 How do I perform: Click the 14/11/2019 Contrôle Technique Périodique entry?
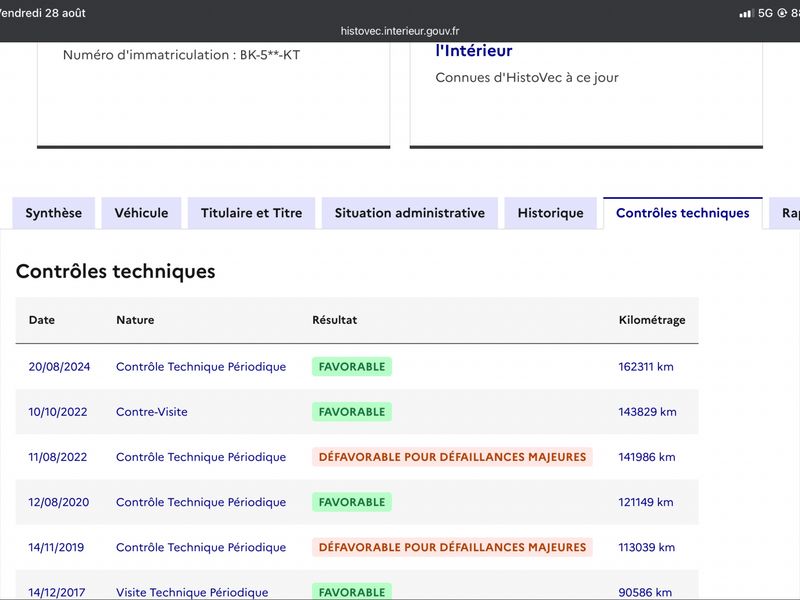201,547
